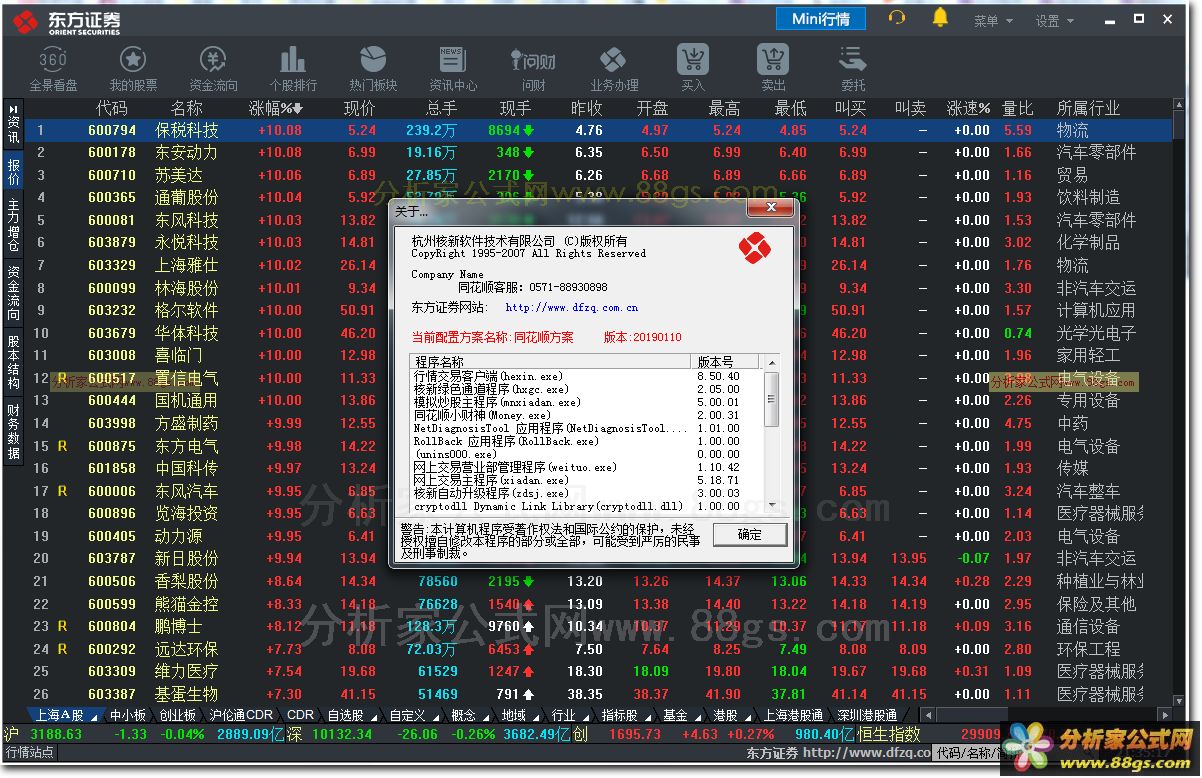Click 行情站点 in the status bar
This screenshot has height=778, width=1202.
click(x=29, y=753)
